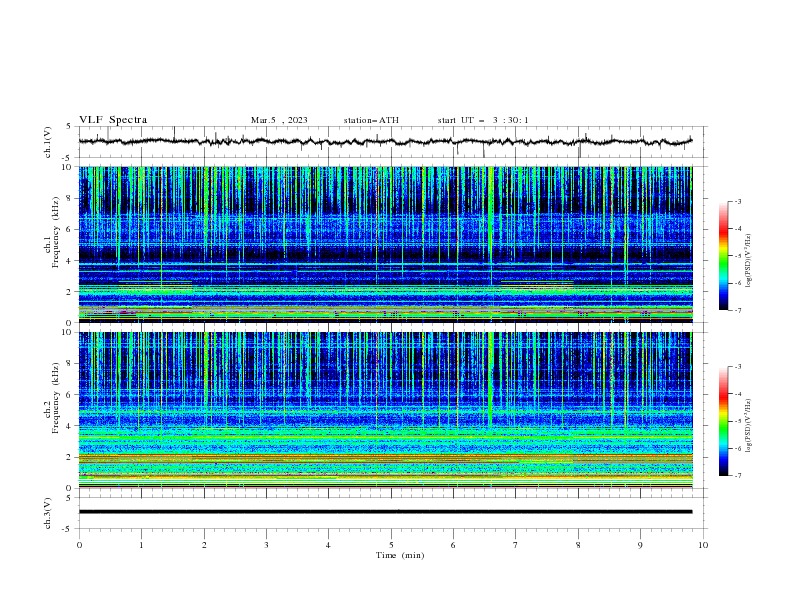Screen dimensions: 792x612
Task: Click "-5" tick on ch.3(V) axis
Action: pyautogui.click(x=67, y=529)
